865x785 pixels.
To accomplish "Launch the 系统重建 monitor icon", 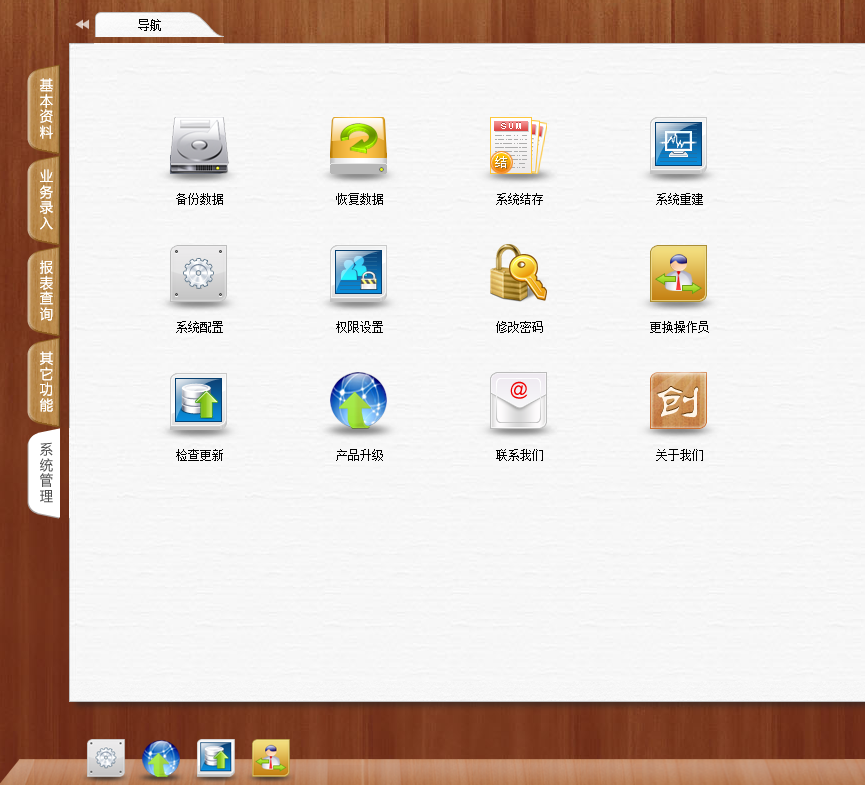I will [679, 146].
